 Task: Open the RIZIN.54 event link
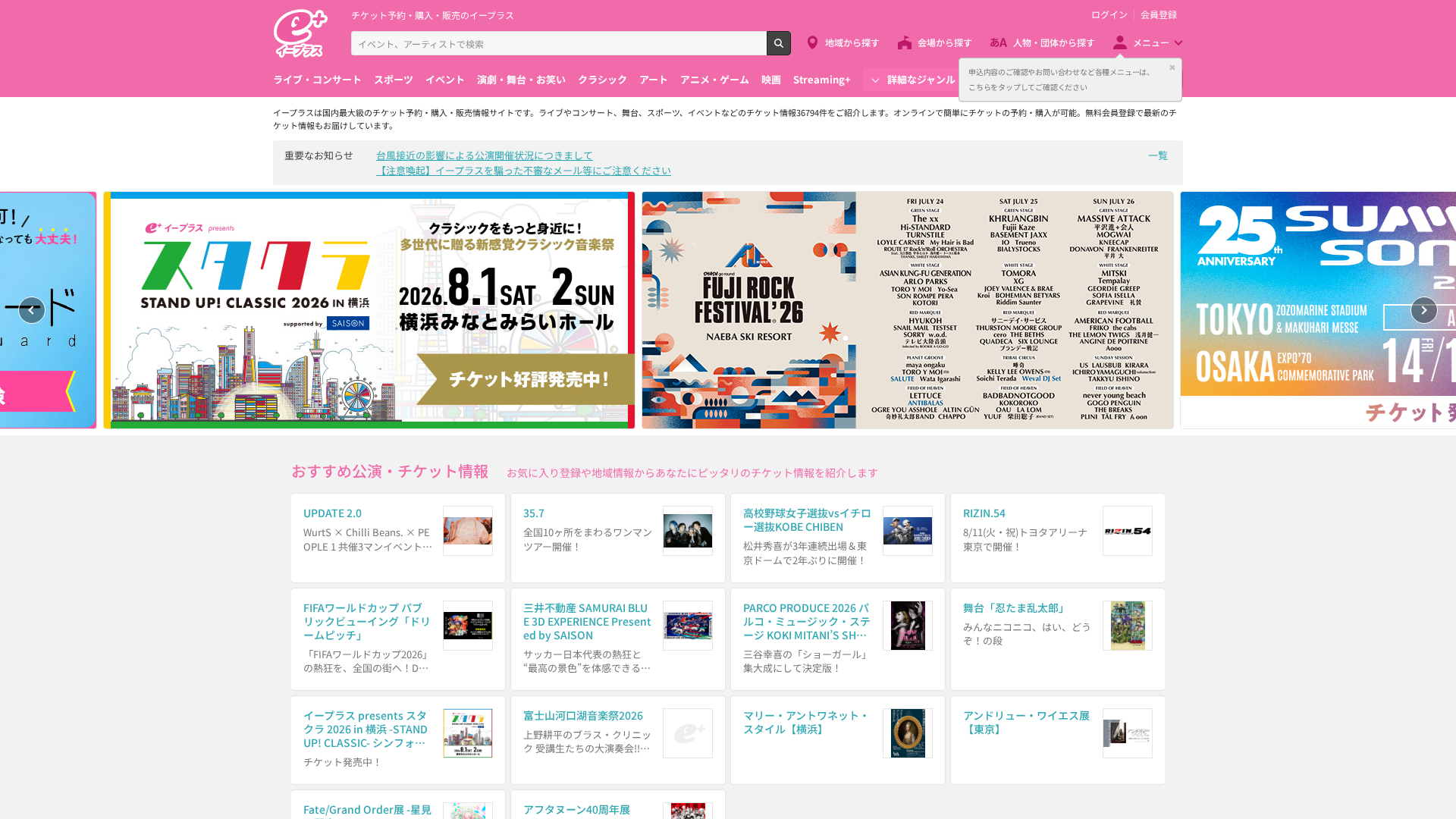pyautogui.click(x=984, y=513)
